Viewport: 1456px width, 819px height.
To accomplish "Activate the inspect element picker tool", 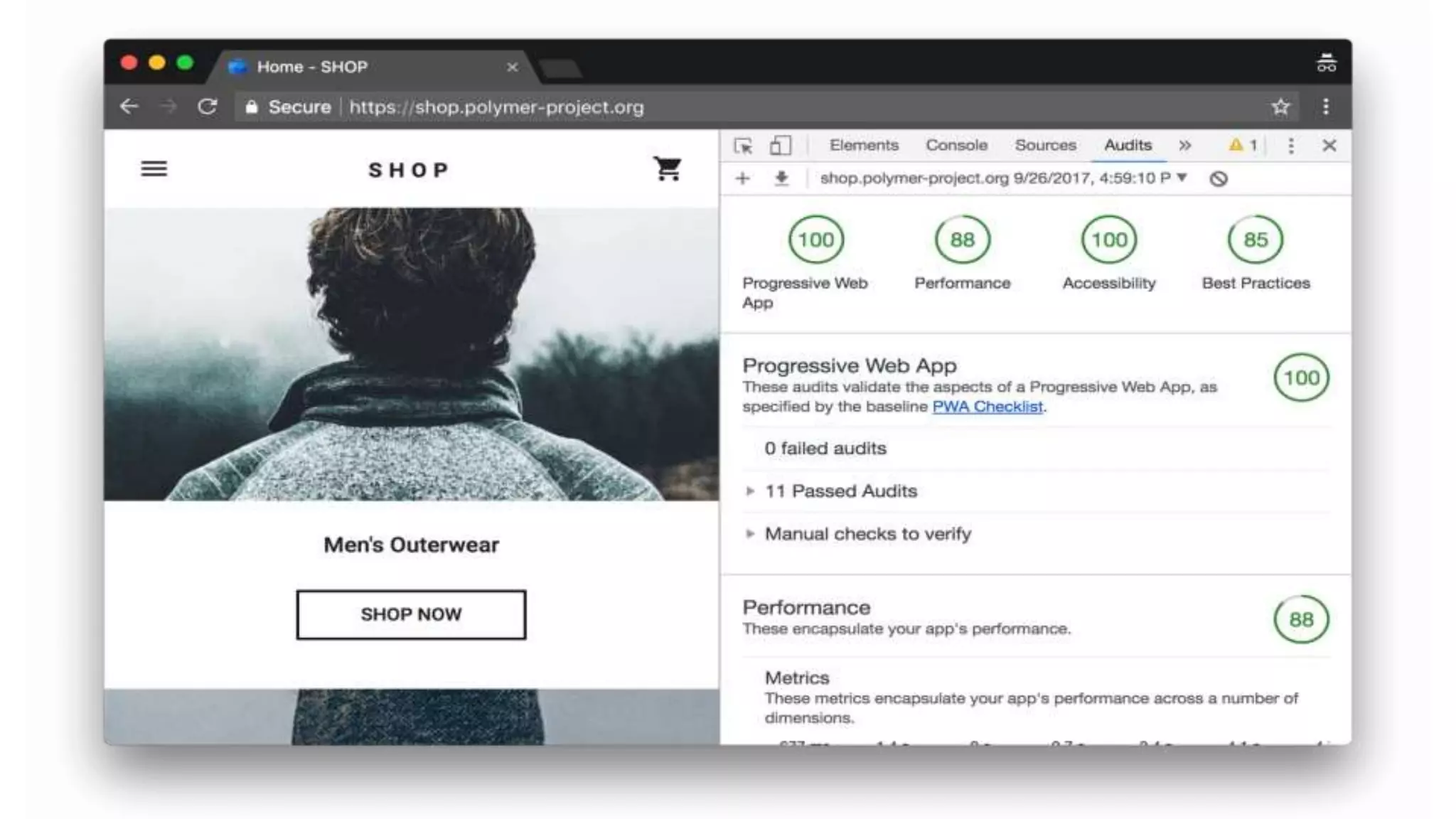I will (x=743, y=146).
